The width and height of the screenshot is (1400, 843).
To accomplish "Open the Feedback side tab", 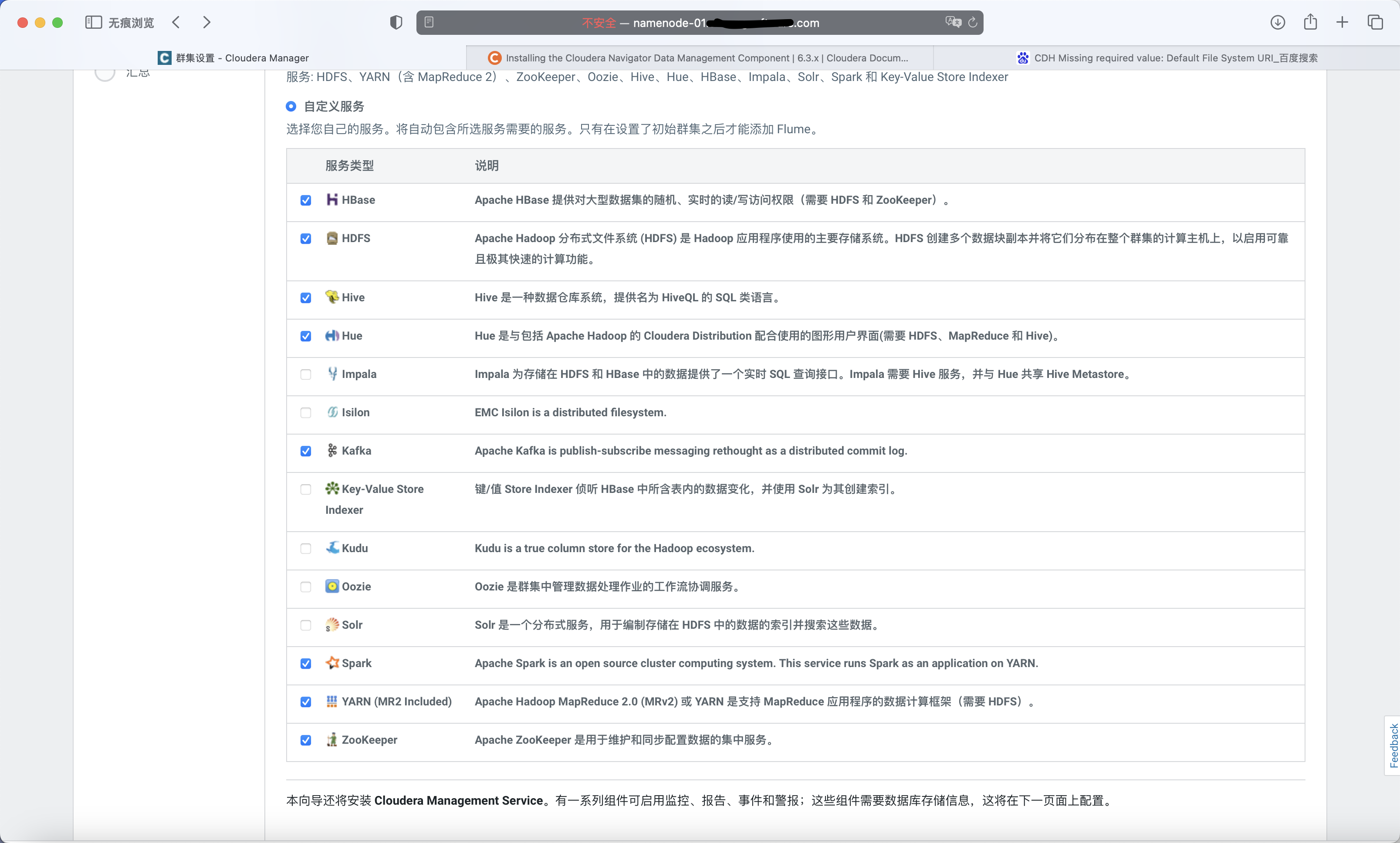I will [x=1393, y=745].
